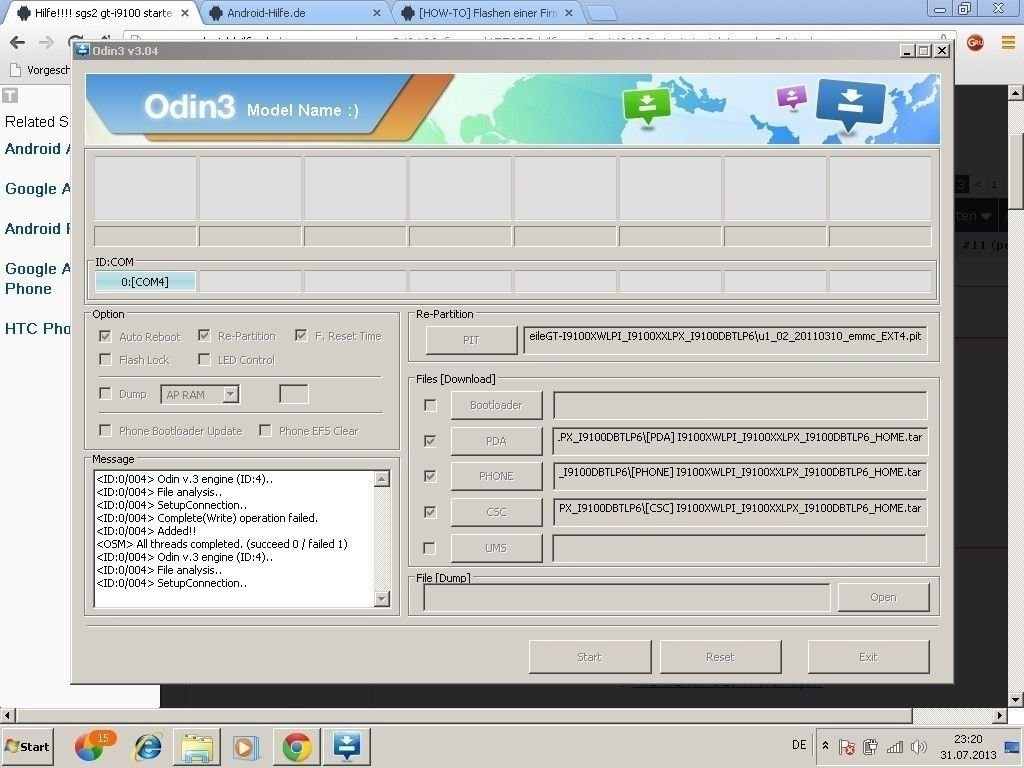This screenshot has height=768, width=1024.
Task: Click the PDA file button
Action: tap(496, 441)
